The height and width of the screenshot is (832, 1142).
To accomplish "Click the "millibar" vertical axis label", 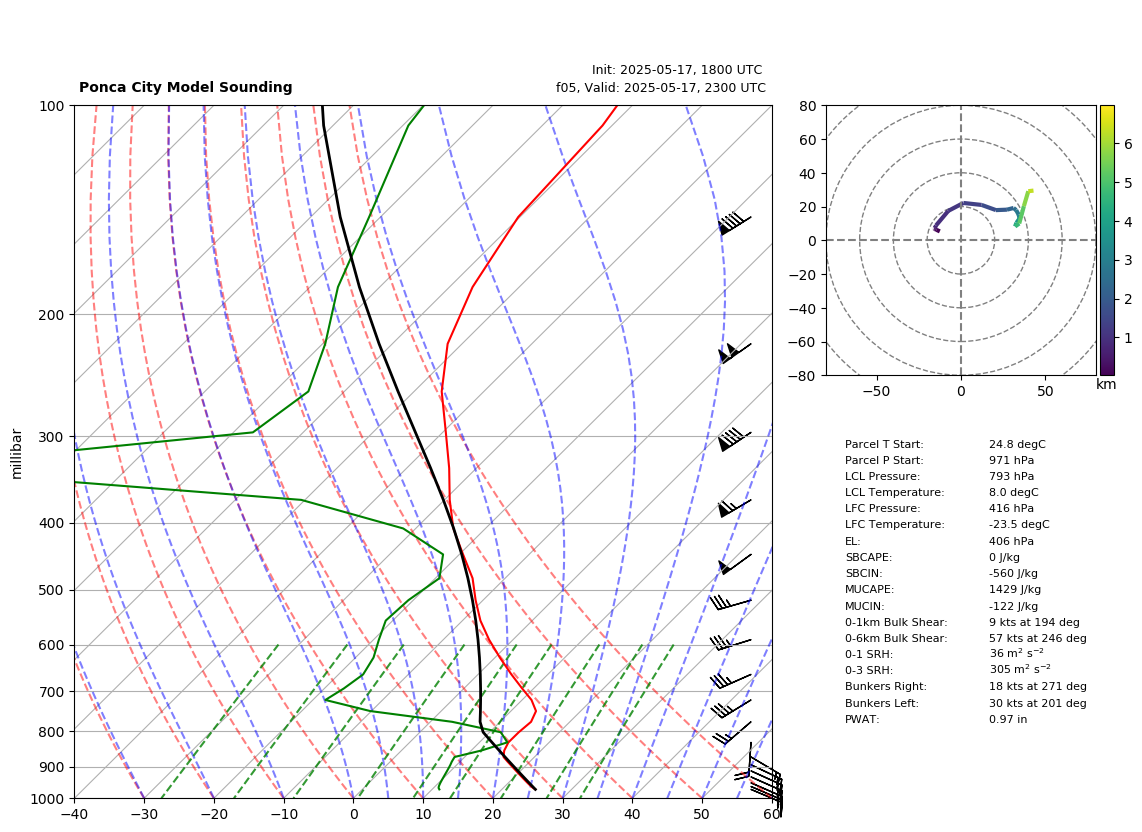I will tap(17, 454).
